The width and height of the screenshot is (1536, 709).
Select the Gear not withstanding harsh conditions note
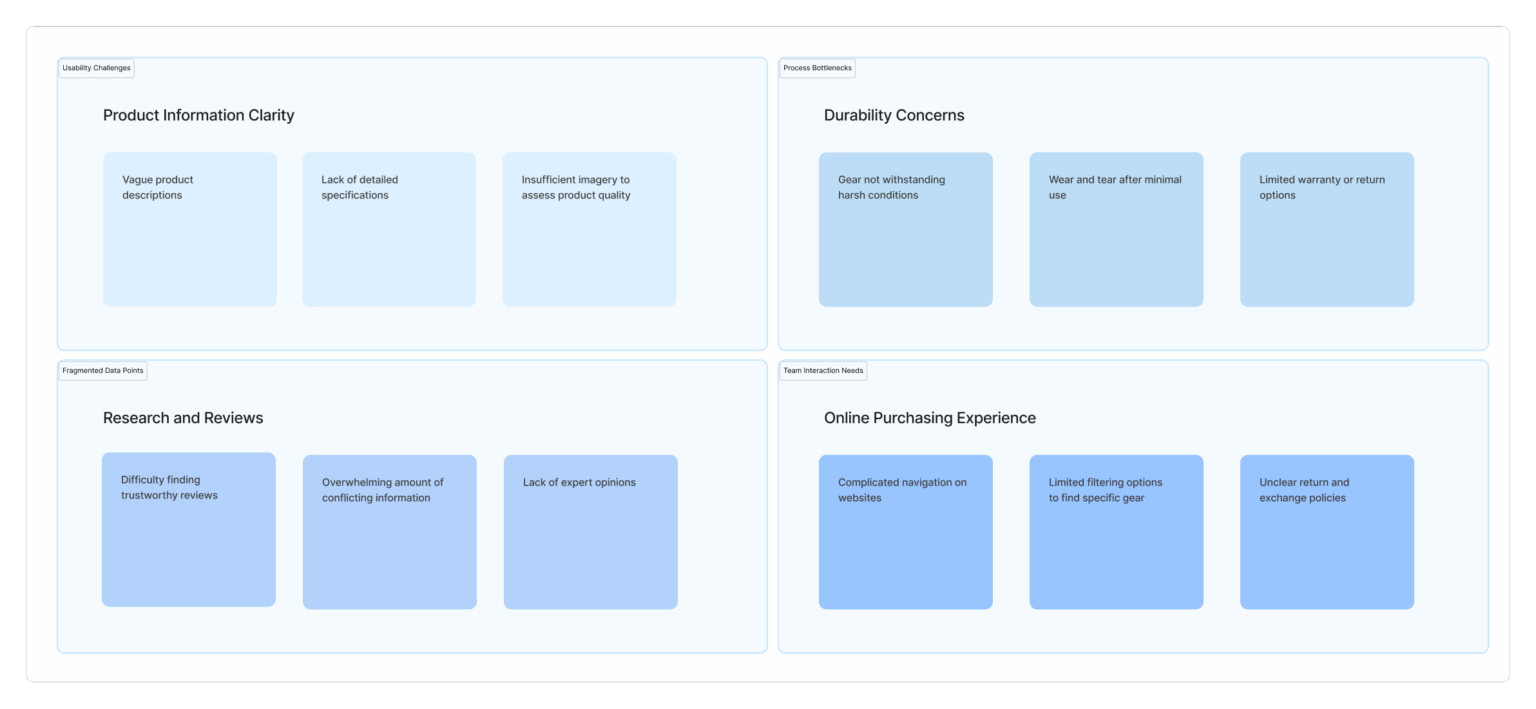coord(906,229)
